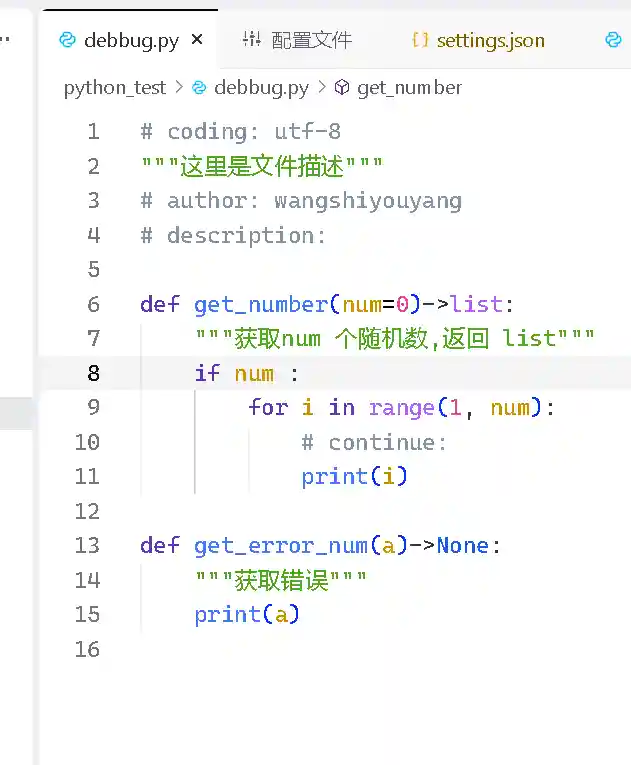Click line number 1 in the gutter
631x765 pixels.
(x=94, y=132)
